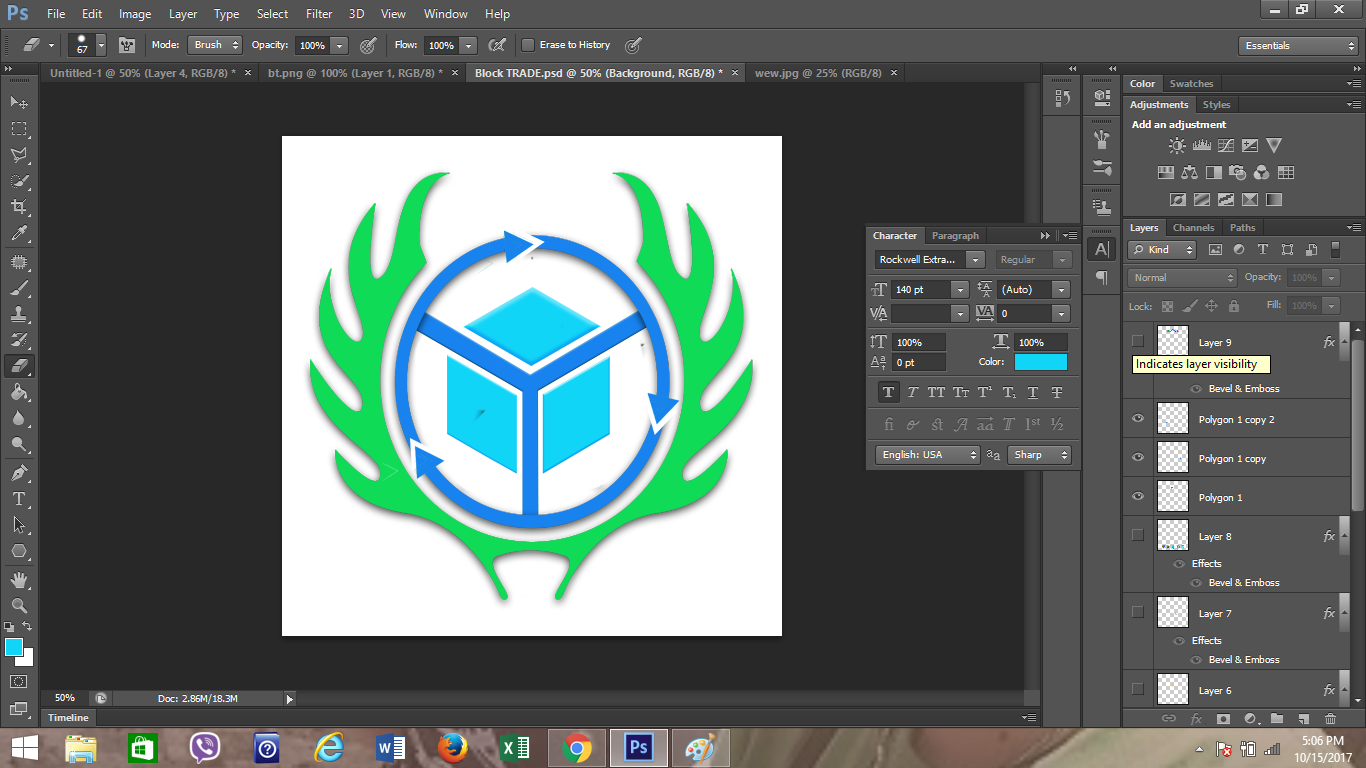Viewport: 1366px width, 768px height.
Task: Click the Character panel text Color swatch
Action: (x=1041, y=362)
